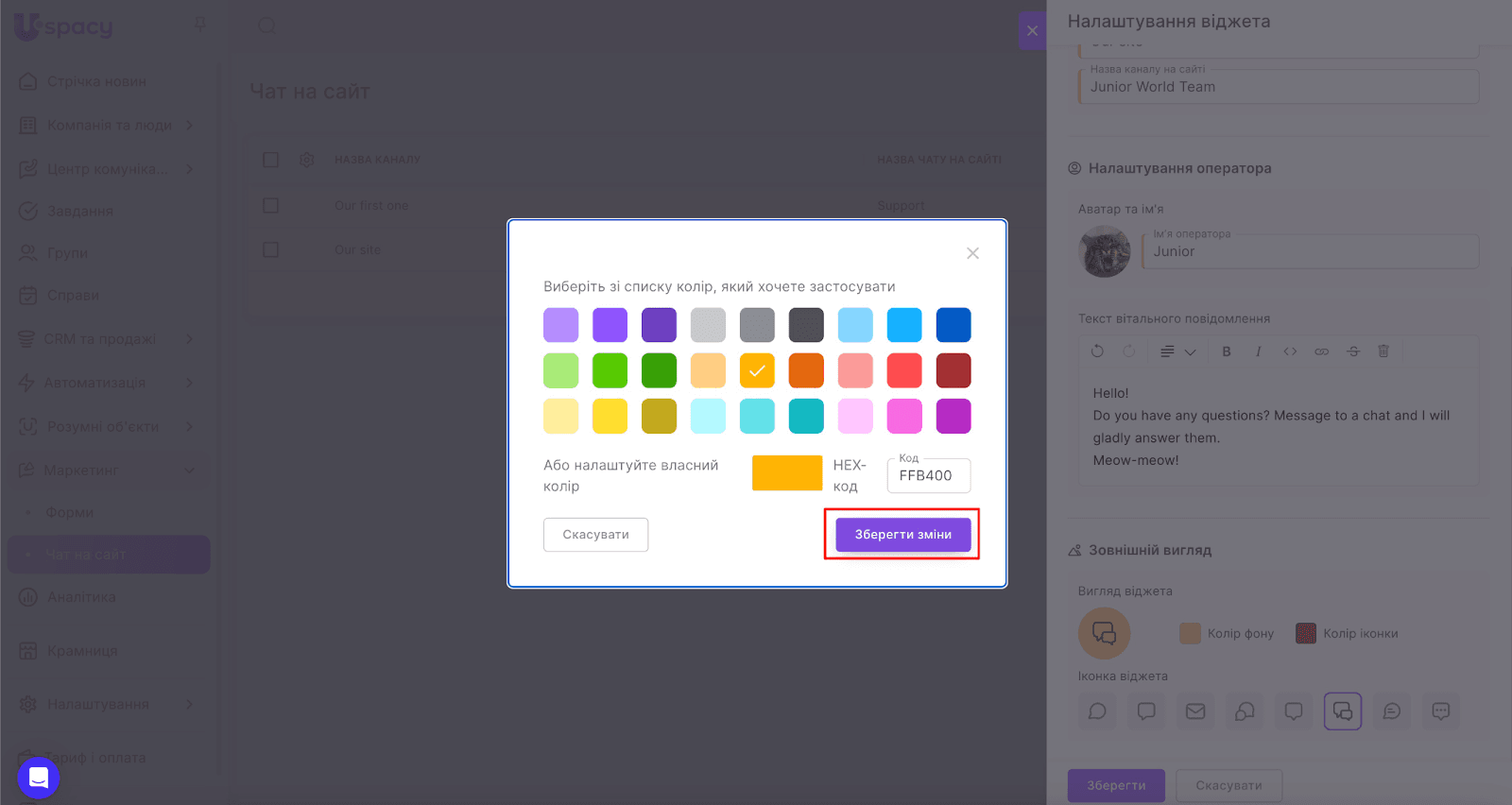This screenshot has height=805, width=1512.
Task: Click the Скасувати button in color dialog
Action: point(595,535)
